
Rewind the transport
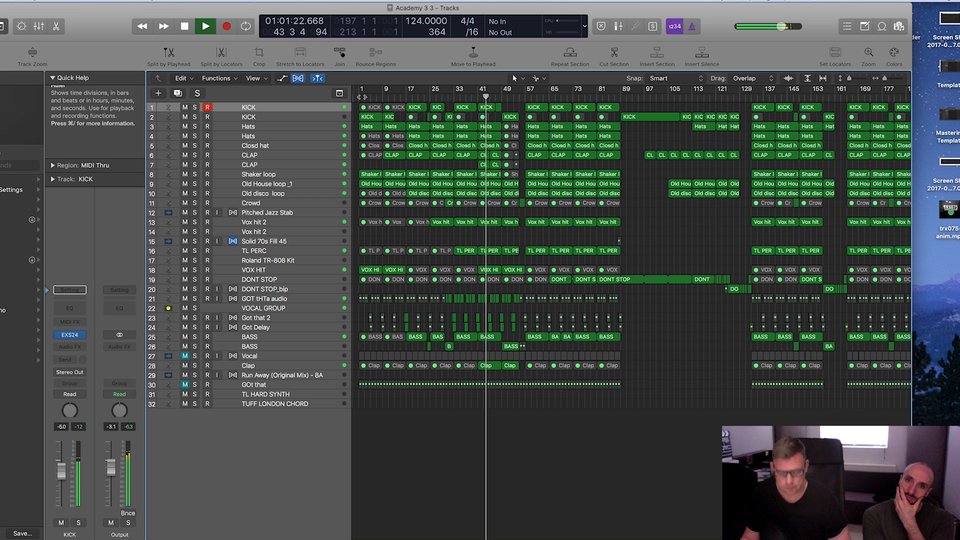coord(142,26)
